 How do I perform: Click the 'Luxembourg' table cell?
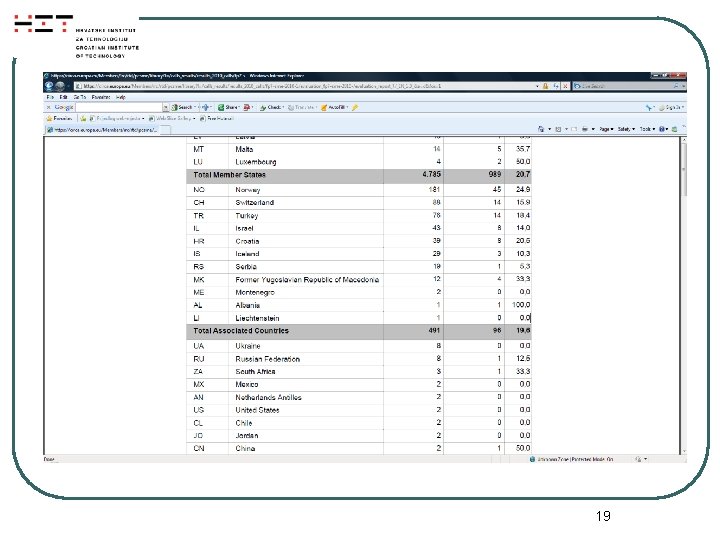click(255, 162)
